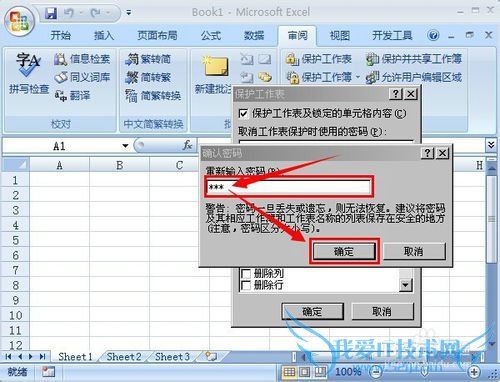Insert a new comment (新建批注)
This screenshot has width=500, height=382.
[214, 75]
